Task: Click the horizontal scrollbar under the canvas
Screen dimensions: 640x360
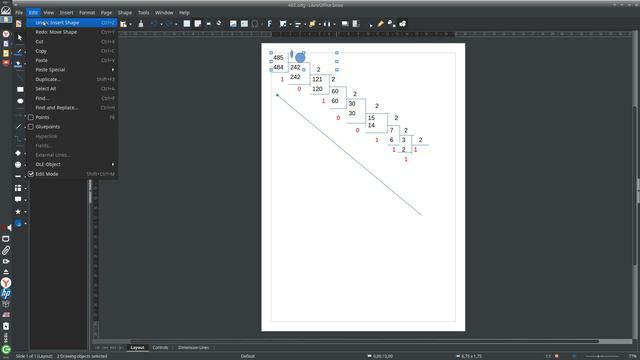Action: [x=364, y=341]
